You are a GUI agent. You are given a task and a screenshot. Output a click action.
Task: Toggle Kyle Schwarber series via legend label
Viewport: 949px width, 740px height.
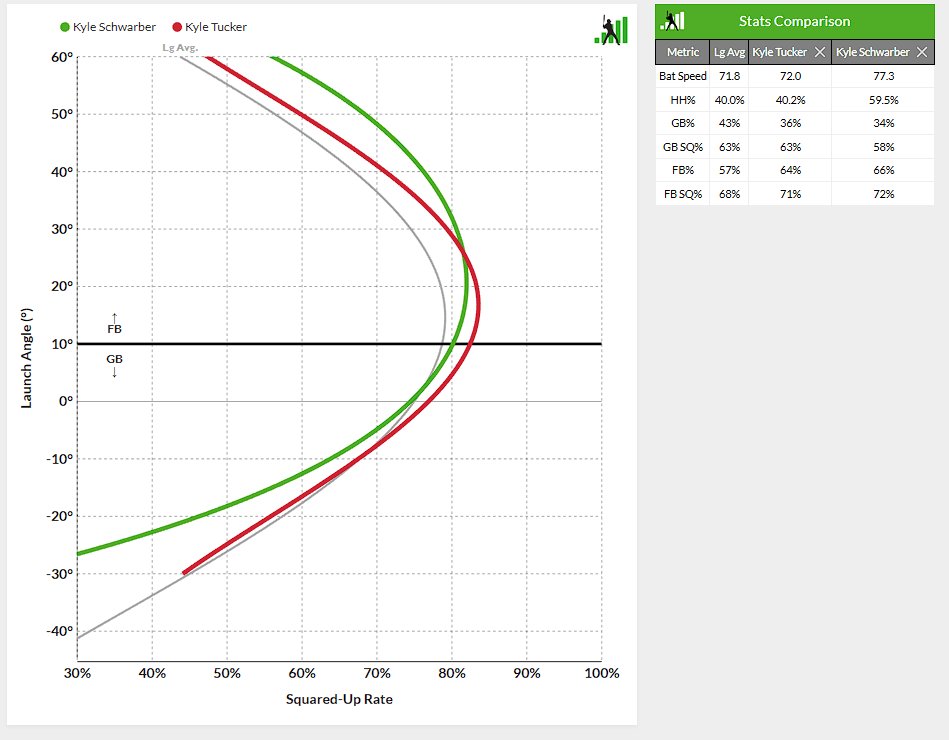pos(114,27)
